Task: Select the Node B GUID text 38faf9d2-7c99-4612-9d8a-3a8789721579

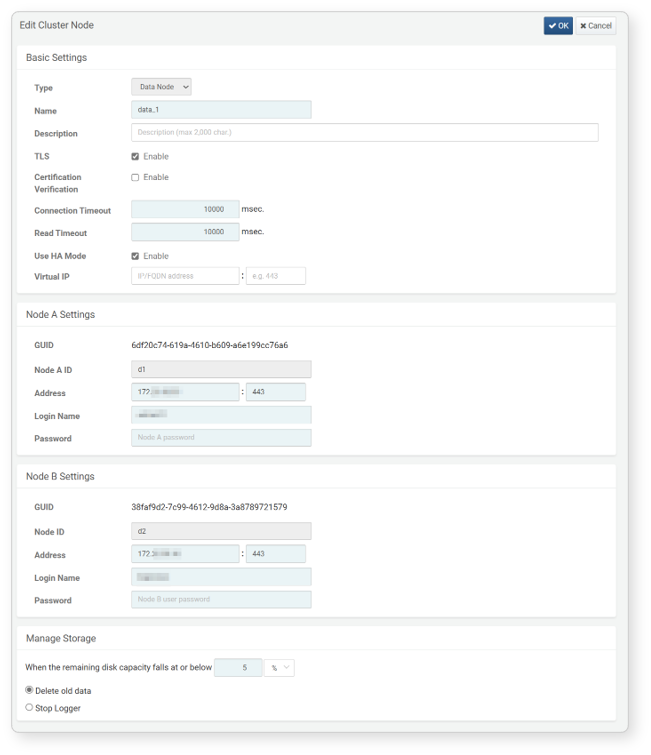Action: coord(209,507)
